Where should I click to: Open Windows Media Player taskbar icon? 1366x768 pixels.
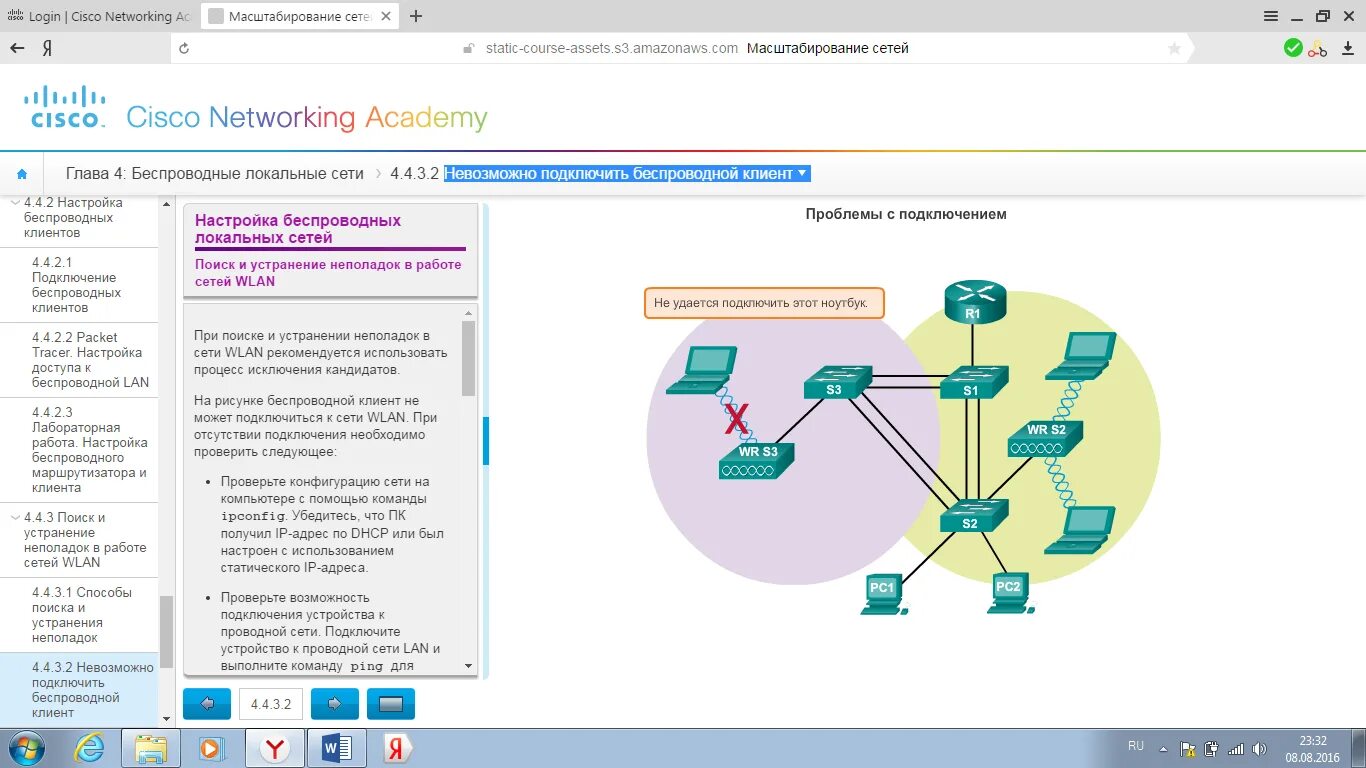[x=210, y=748]
